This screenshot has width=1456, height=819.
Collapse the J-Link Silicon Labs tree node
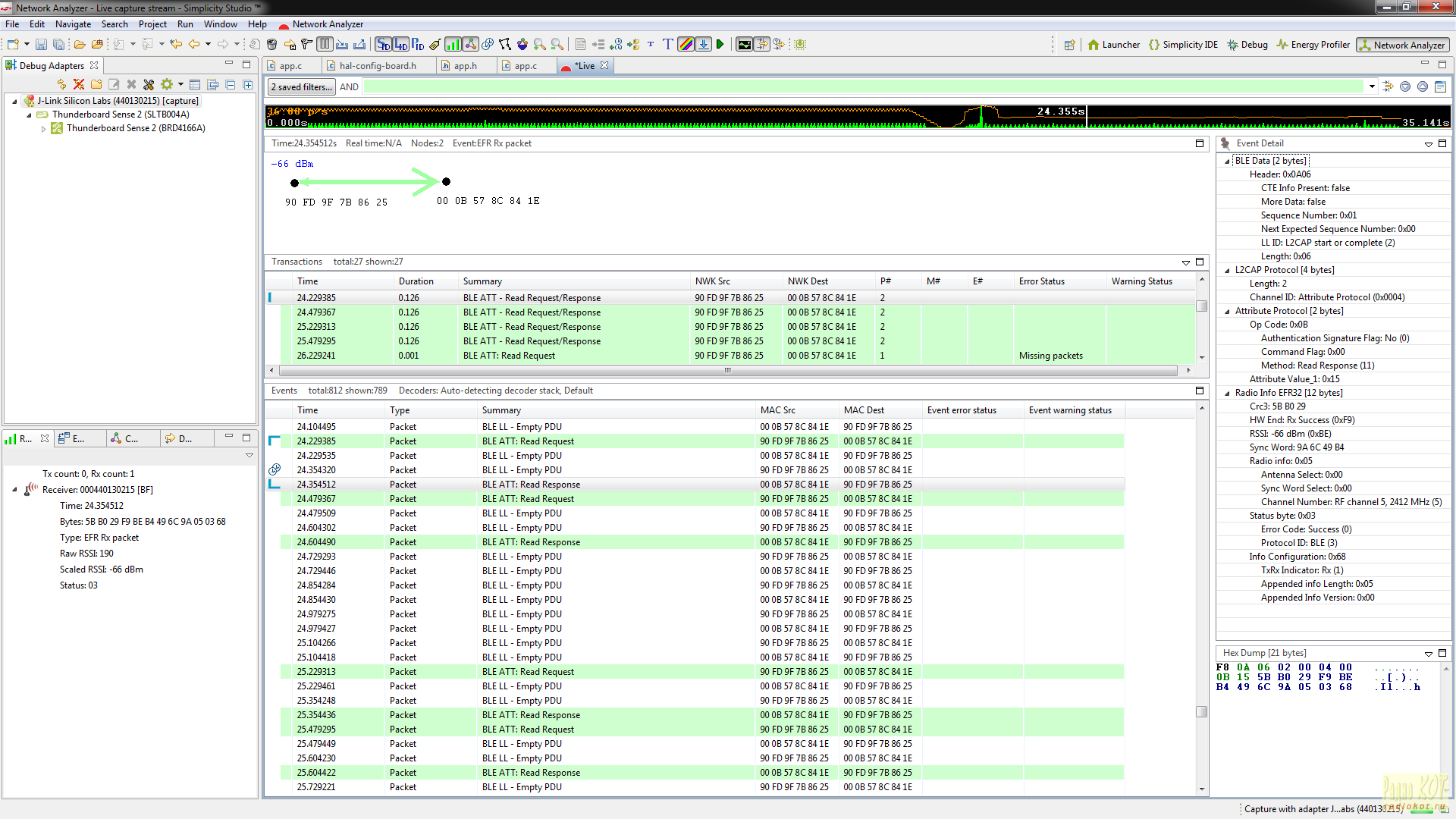14,101
